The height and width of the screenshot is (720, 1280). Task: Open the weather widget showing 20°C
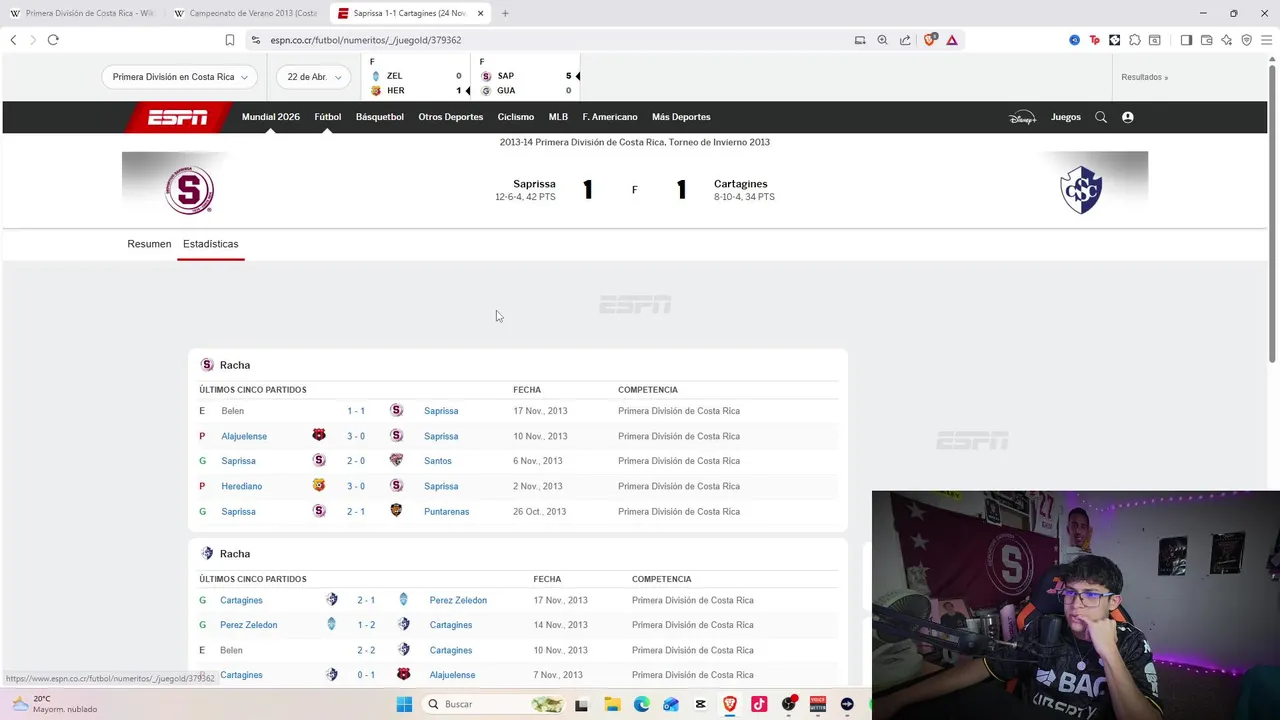pos(55,704)
